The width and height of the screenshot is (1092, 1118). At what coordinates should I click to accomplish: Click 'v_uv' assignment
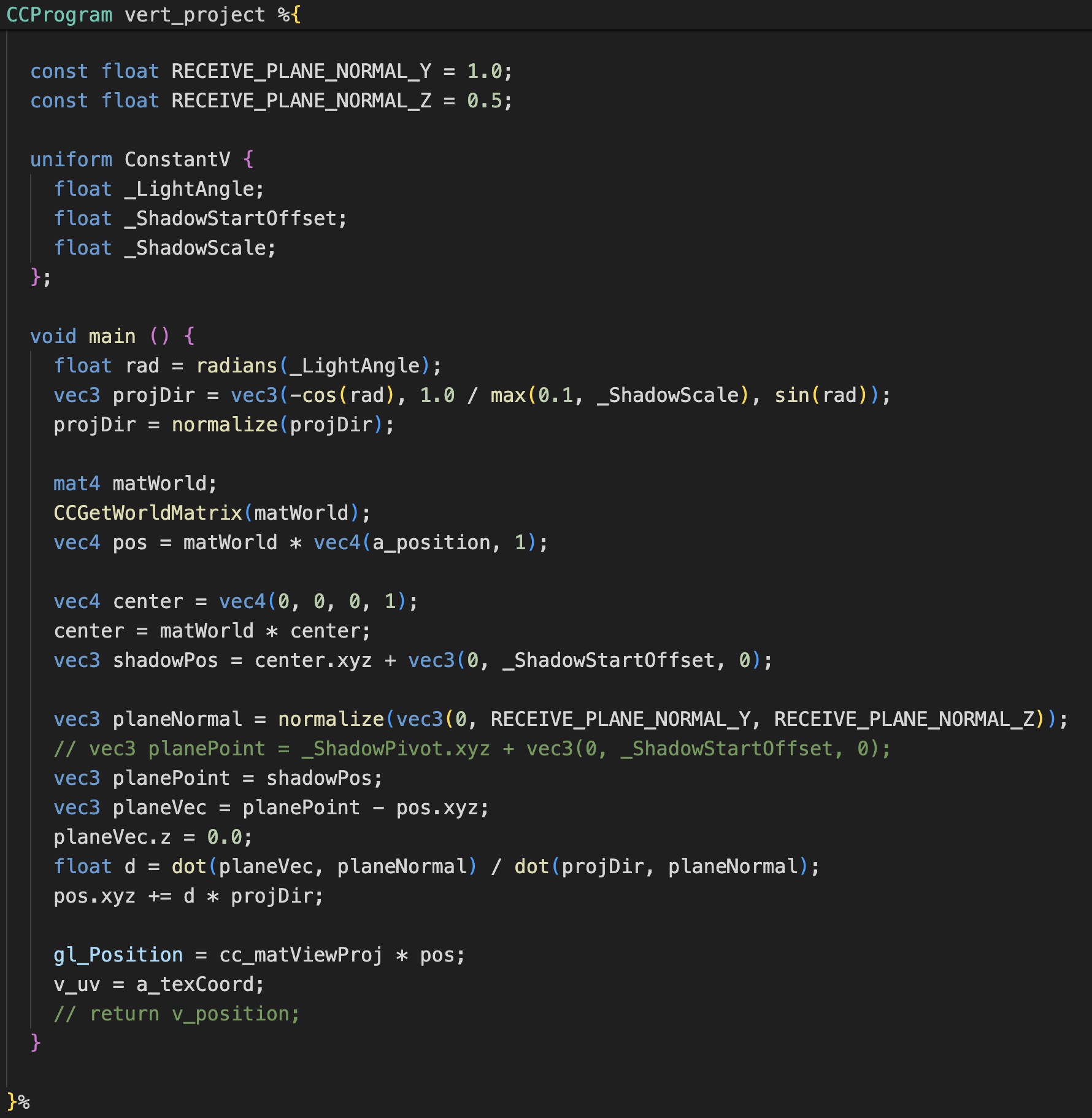[x=77, y=984]
